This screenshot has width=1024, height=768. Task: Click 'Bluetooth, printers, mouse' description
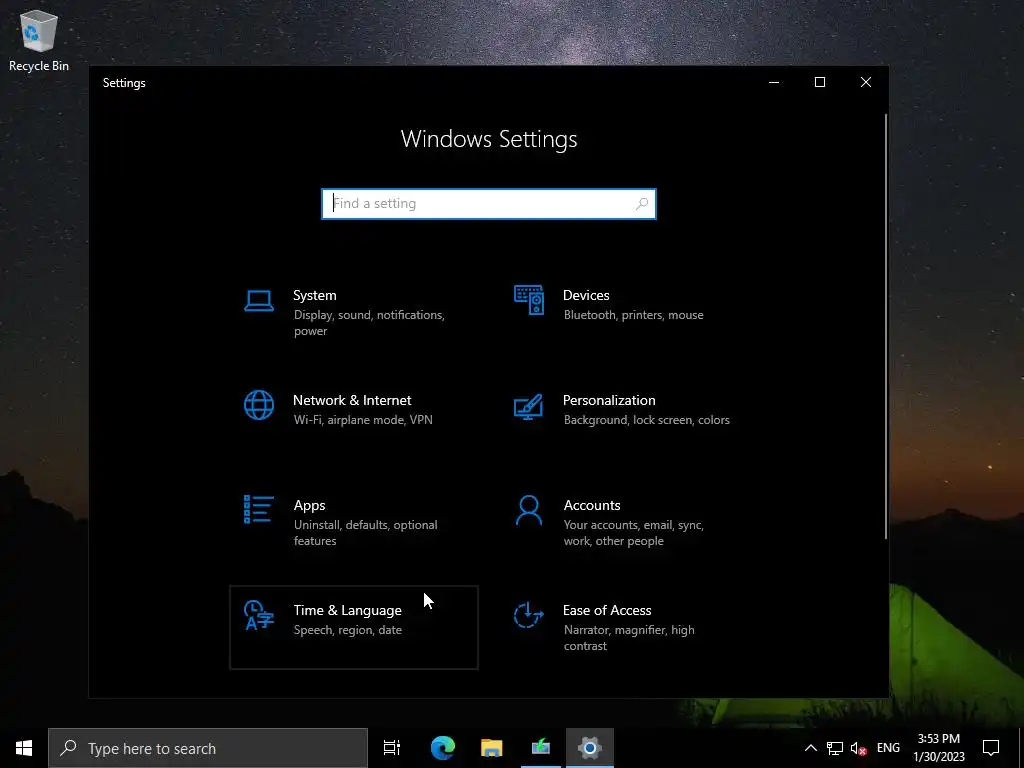click(x=633, y=315)
